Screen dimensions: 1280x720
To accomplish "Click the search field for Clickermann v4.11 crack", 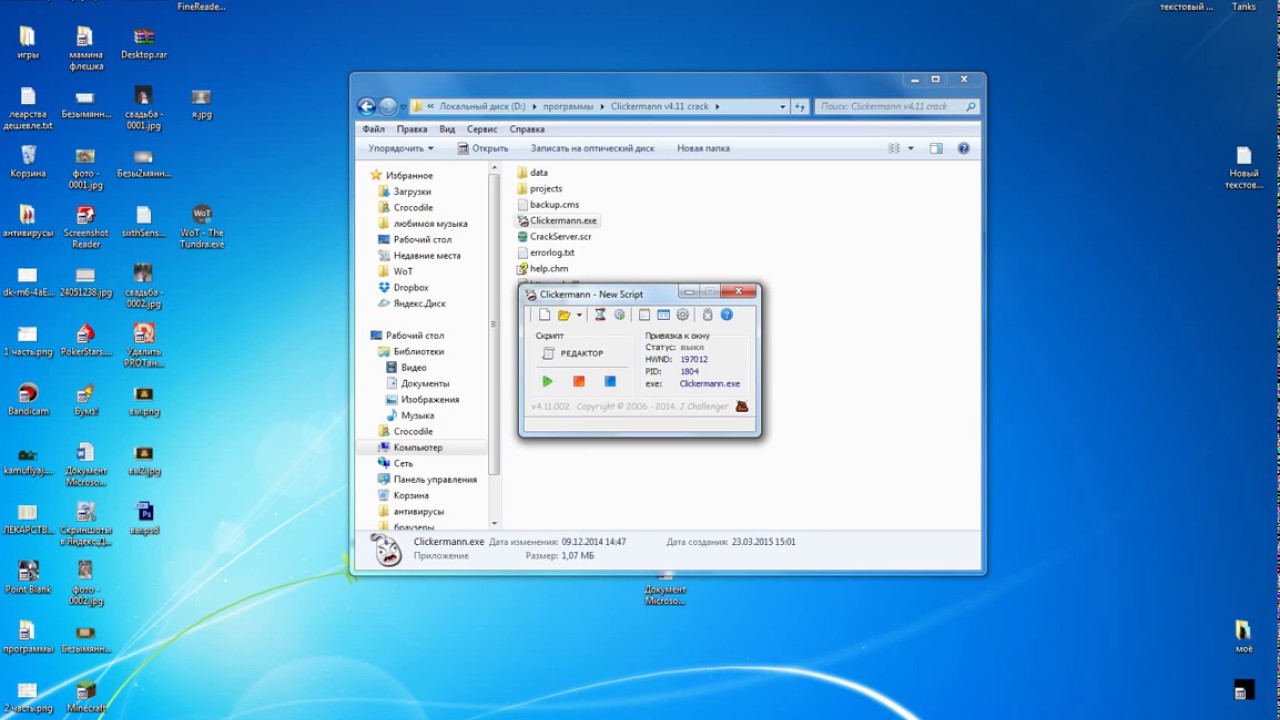I will (896, 106).
